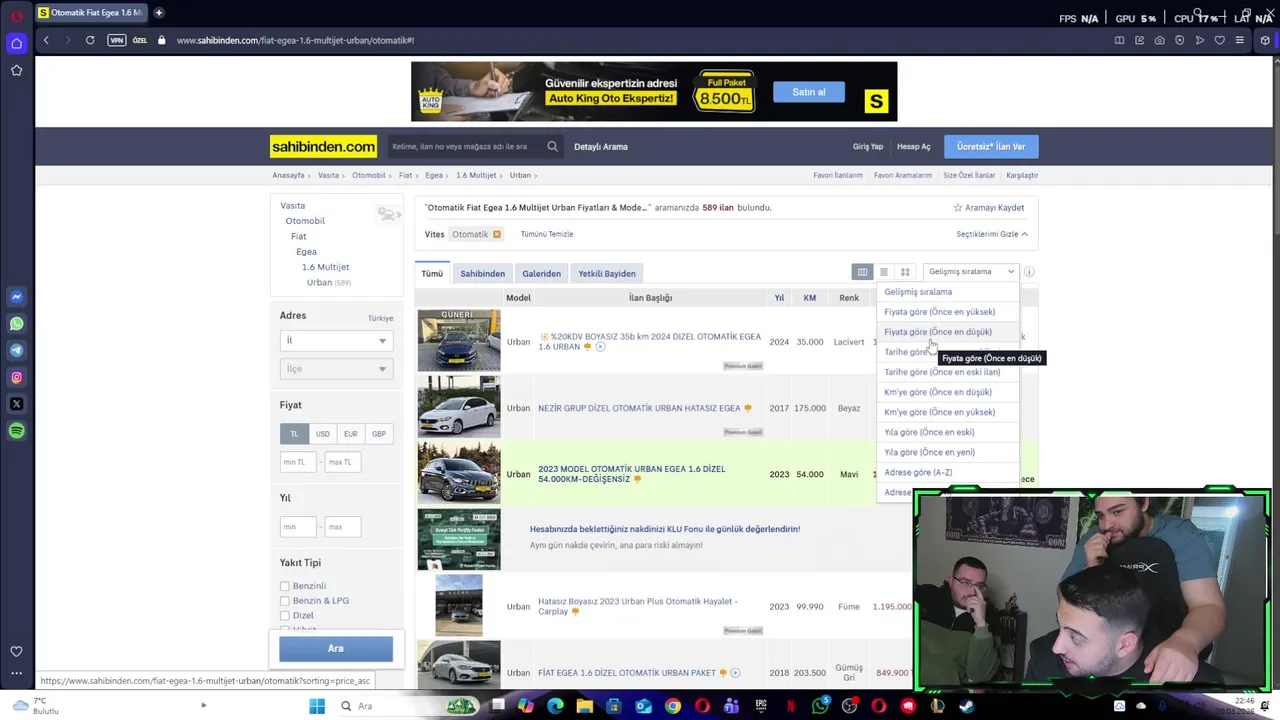Choose Gelişmiş sıralama option in list

click(918, 292)
